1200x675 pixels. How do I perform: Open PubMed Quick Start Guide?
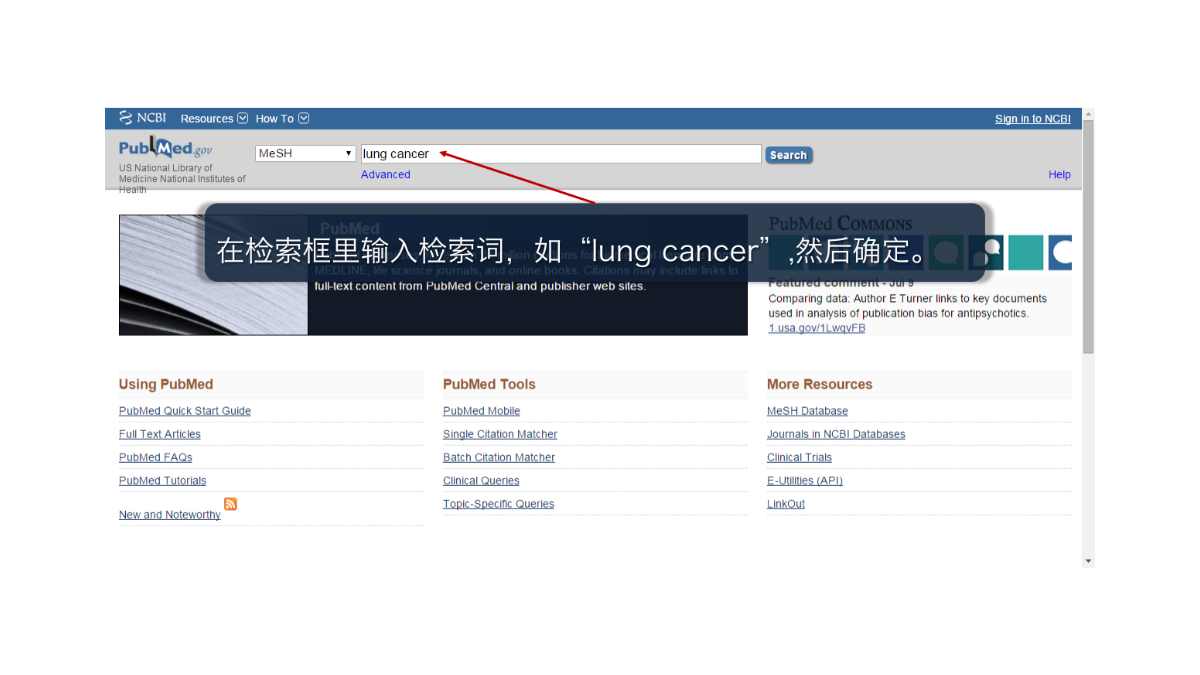185,411
